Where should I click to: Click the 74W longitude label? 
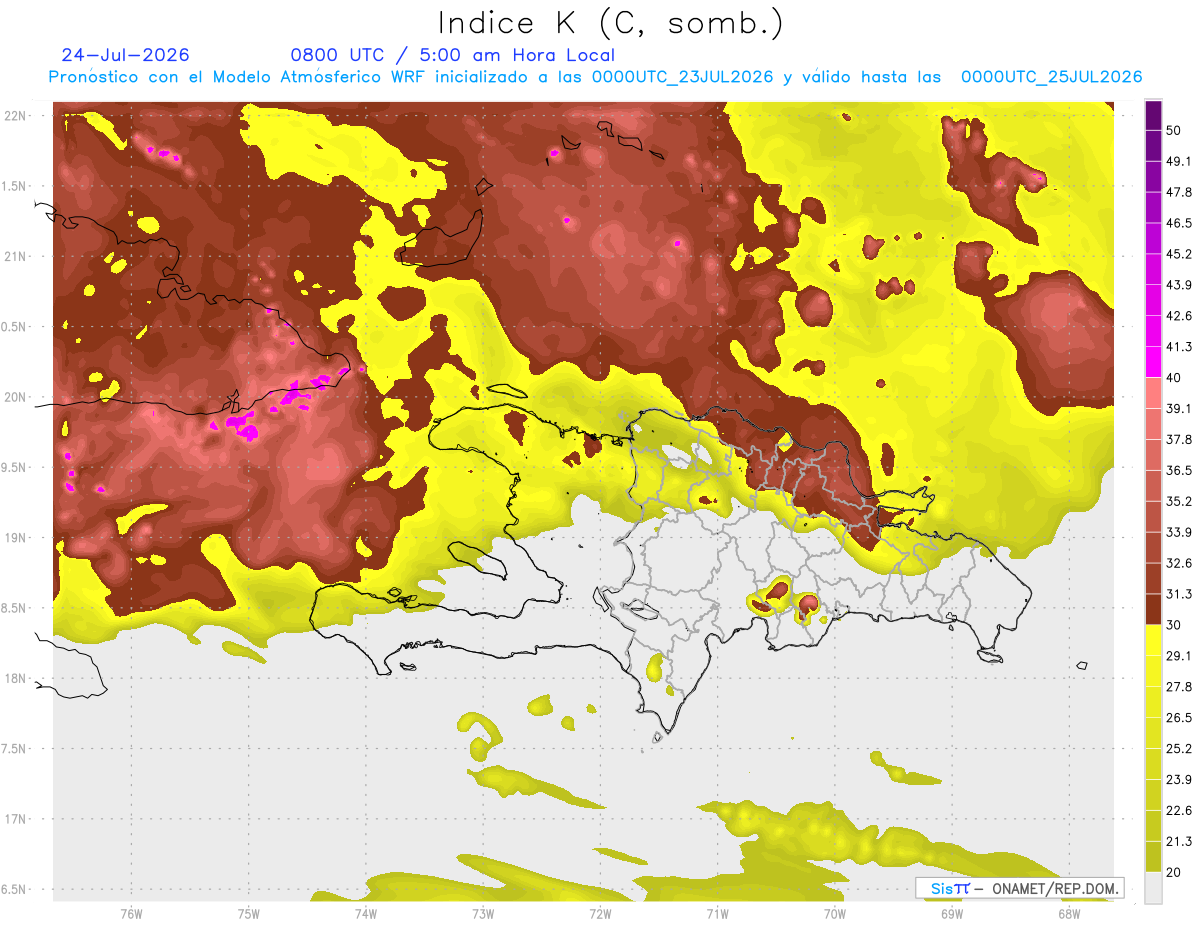point(365,914)
